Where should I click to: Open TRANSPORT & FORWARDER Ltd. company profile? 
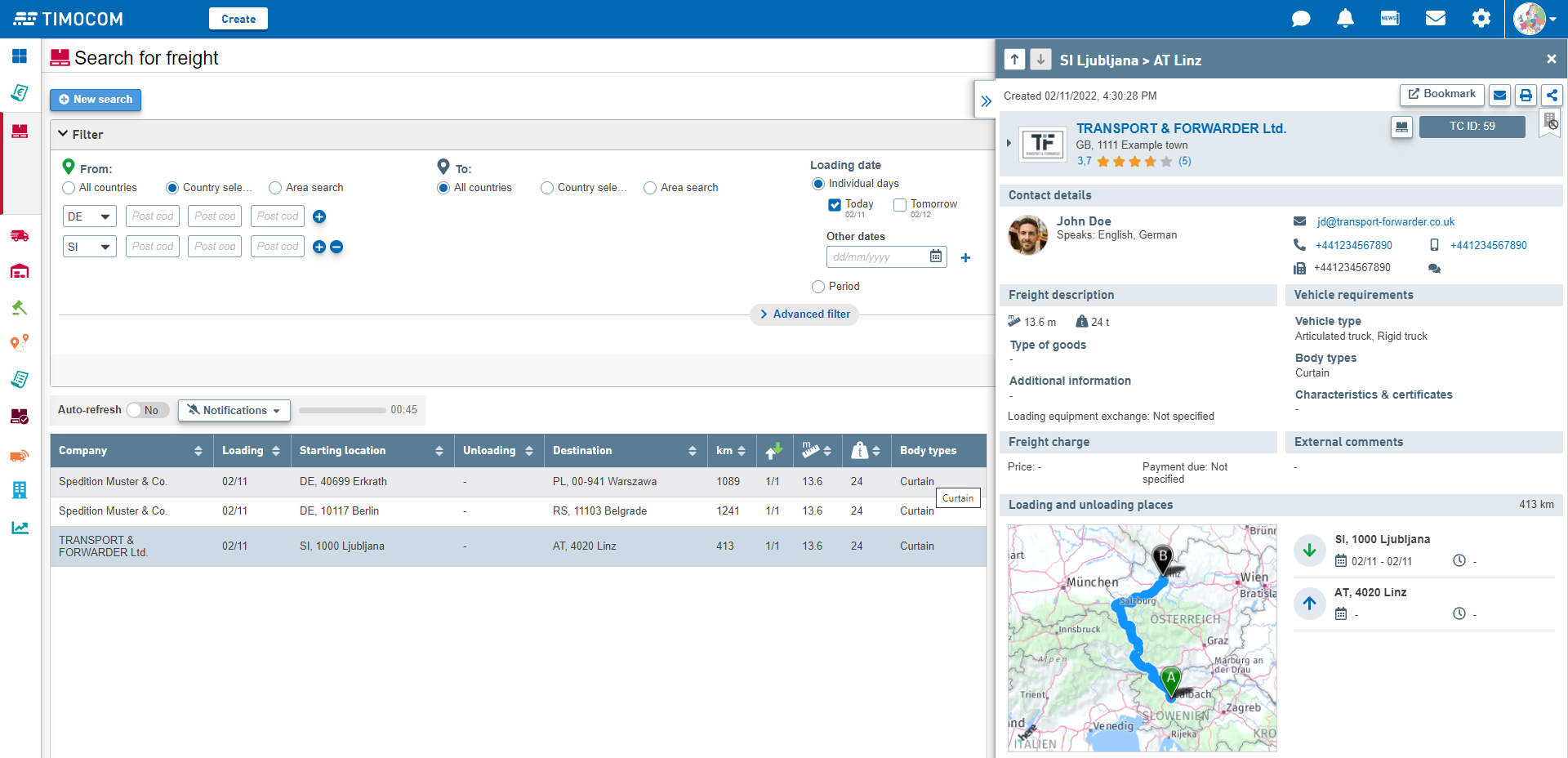point(1181,128)
